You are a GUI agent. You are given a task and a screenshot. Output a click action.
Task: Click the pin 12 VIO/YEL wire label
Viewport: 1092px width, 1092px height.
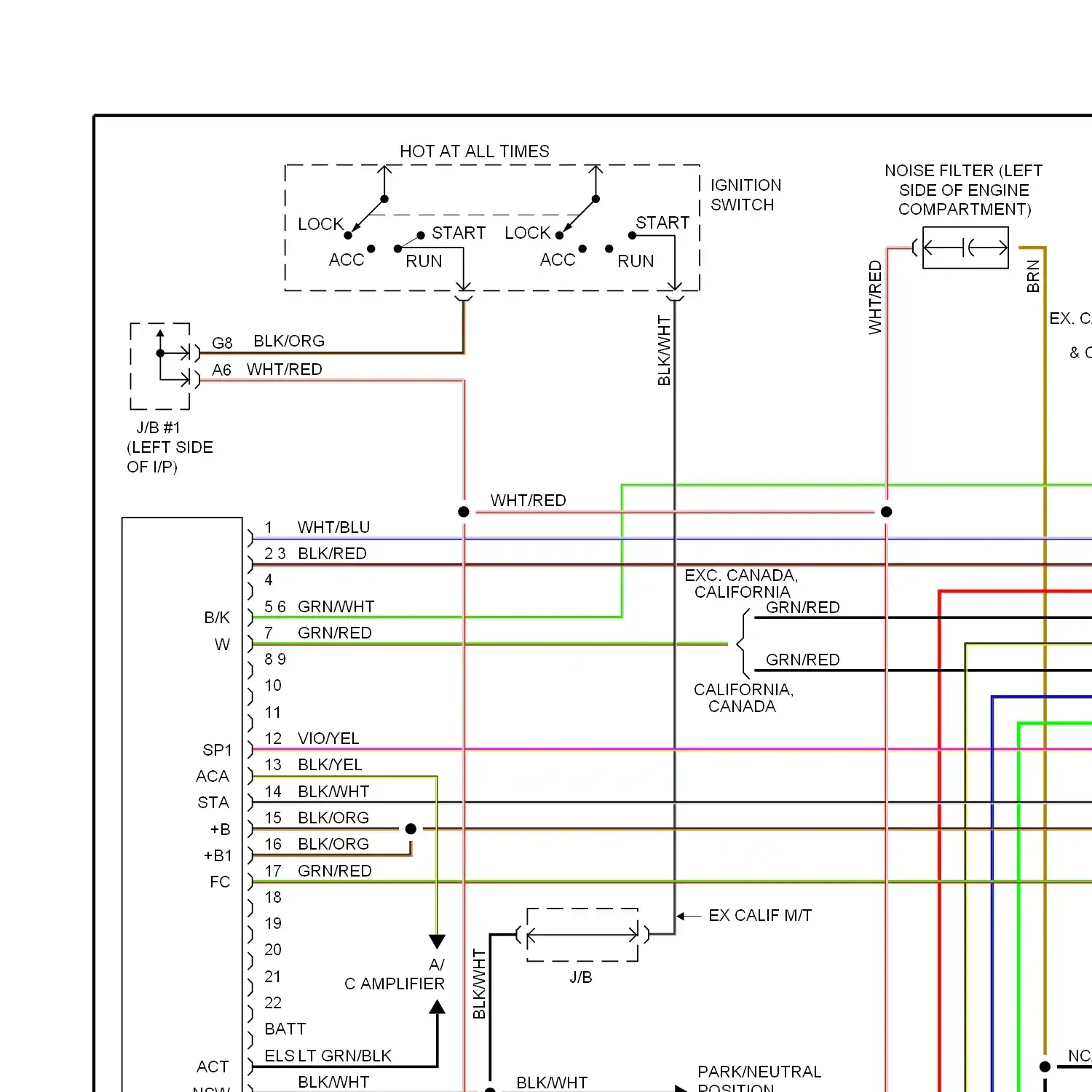click(x=328, y=738)
